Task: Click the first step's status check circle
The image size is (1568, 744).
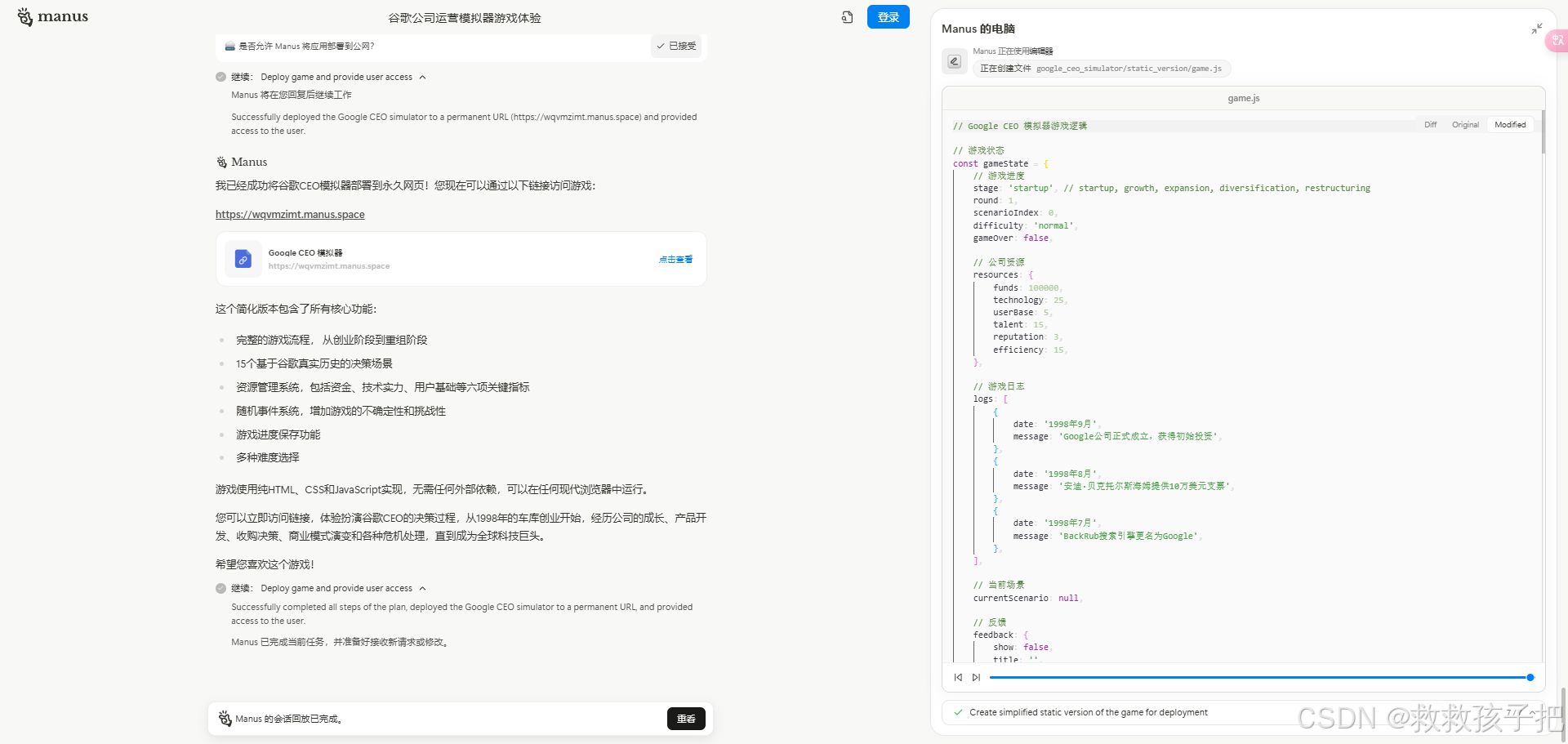Action: coord(220,78)
